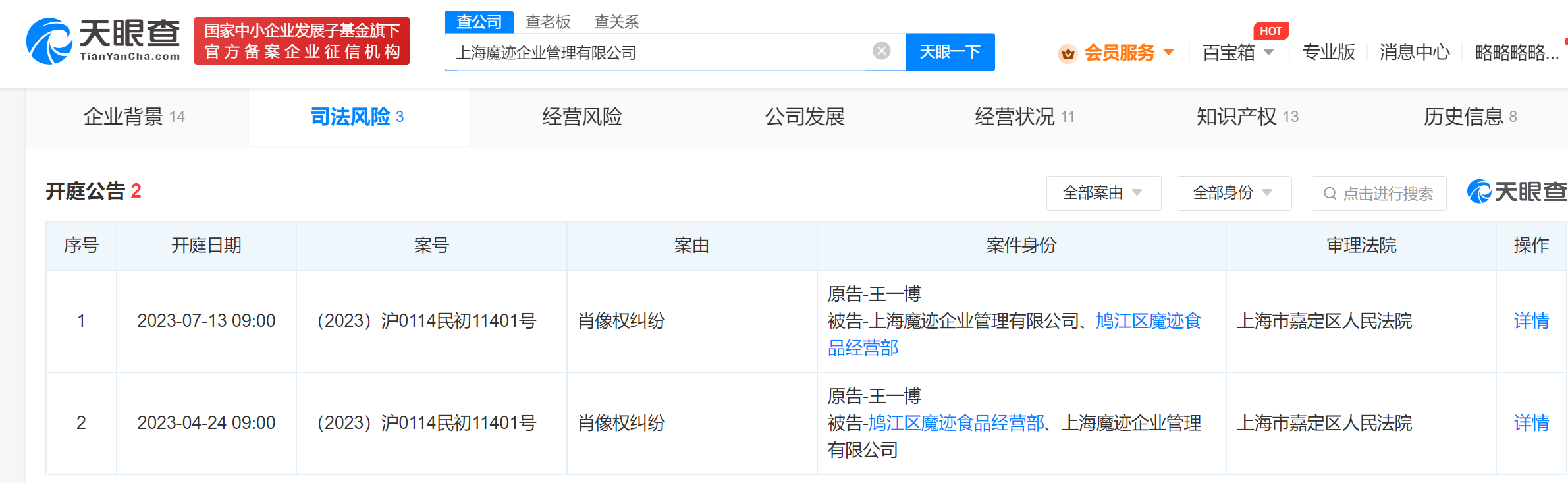Open 鸠江区魔迹食品经营部 link in row 2
Screen dimensions: 1568x483
point(956,423)
